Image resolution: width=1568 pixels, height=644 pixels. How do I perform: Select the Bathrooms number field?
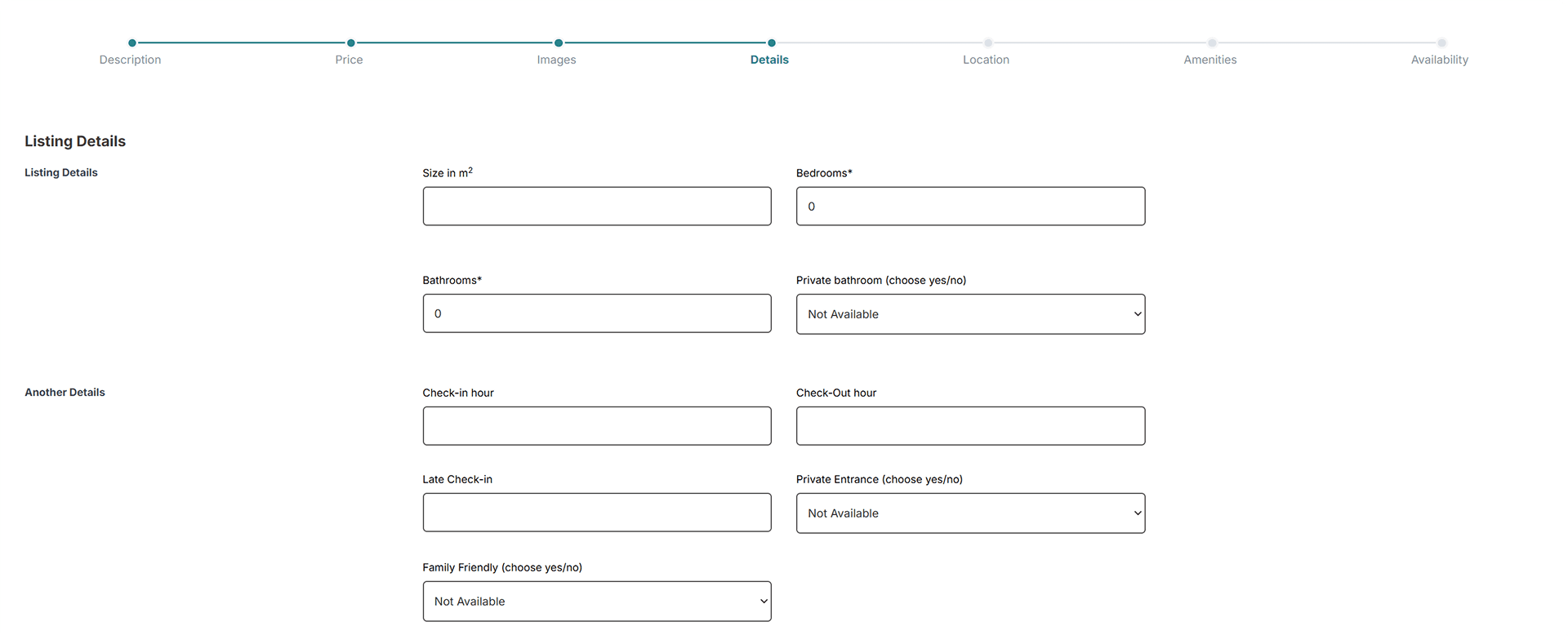click(596, 313)
